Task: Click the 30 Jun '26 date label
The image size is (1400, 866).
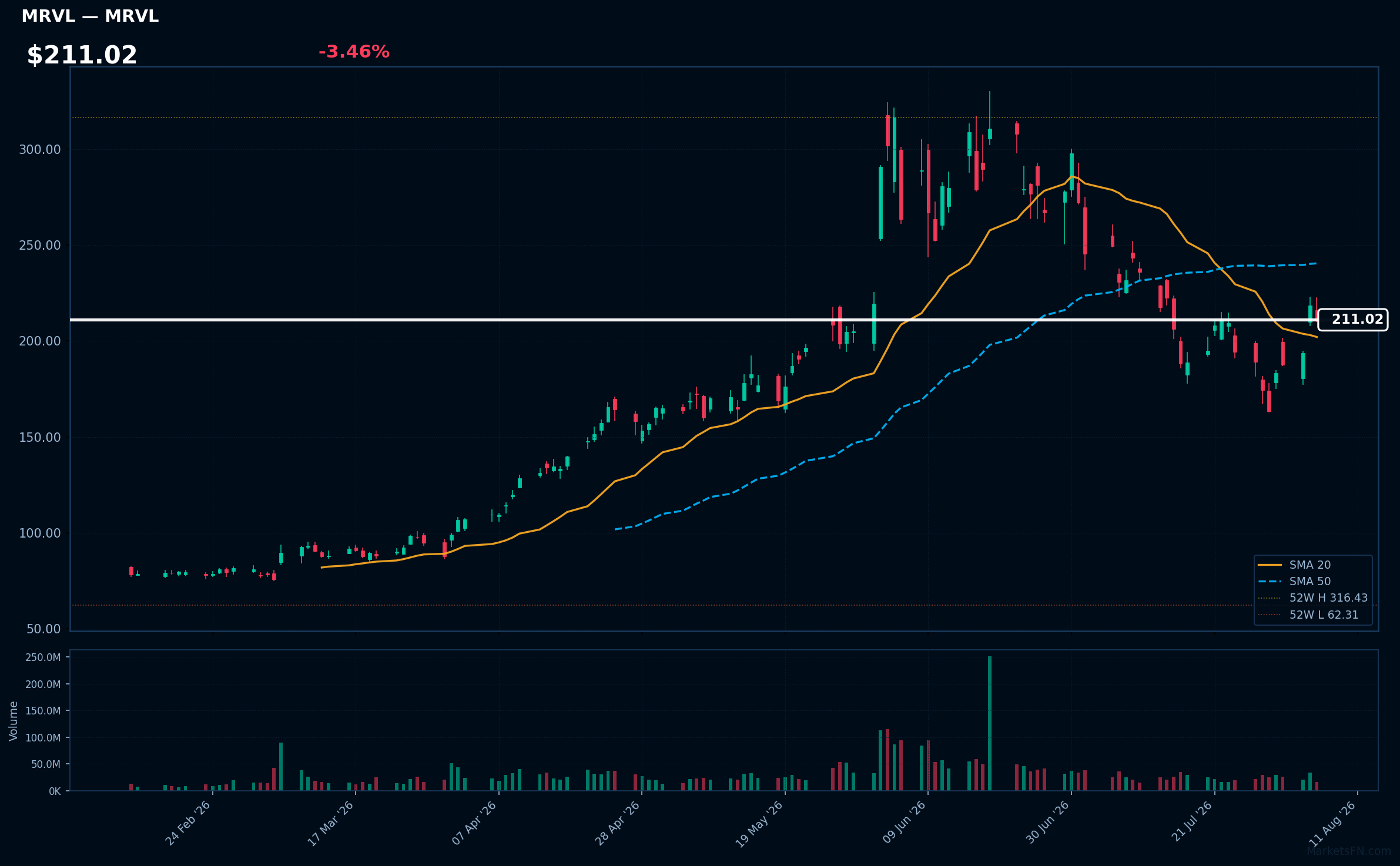Action: pyautogui.click(x=1047, y=823)
